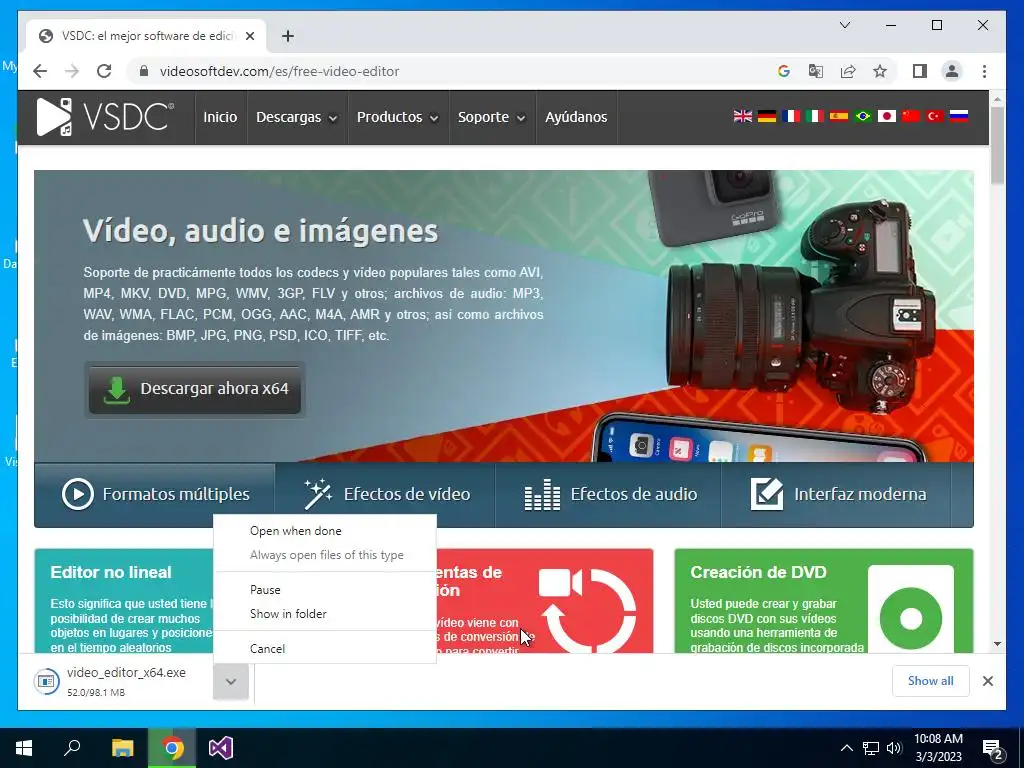Open a new tab with the plus button
The height and width of the screenshot is (768, 1024).
(288, 36)
